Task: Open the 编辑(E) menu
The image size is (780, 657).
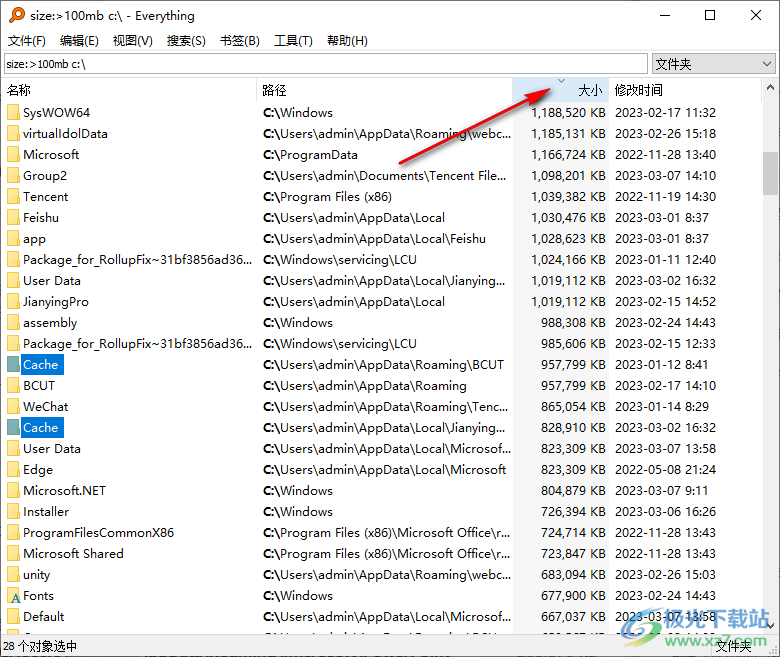Action: pos(79,41)
